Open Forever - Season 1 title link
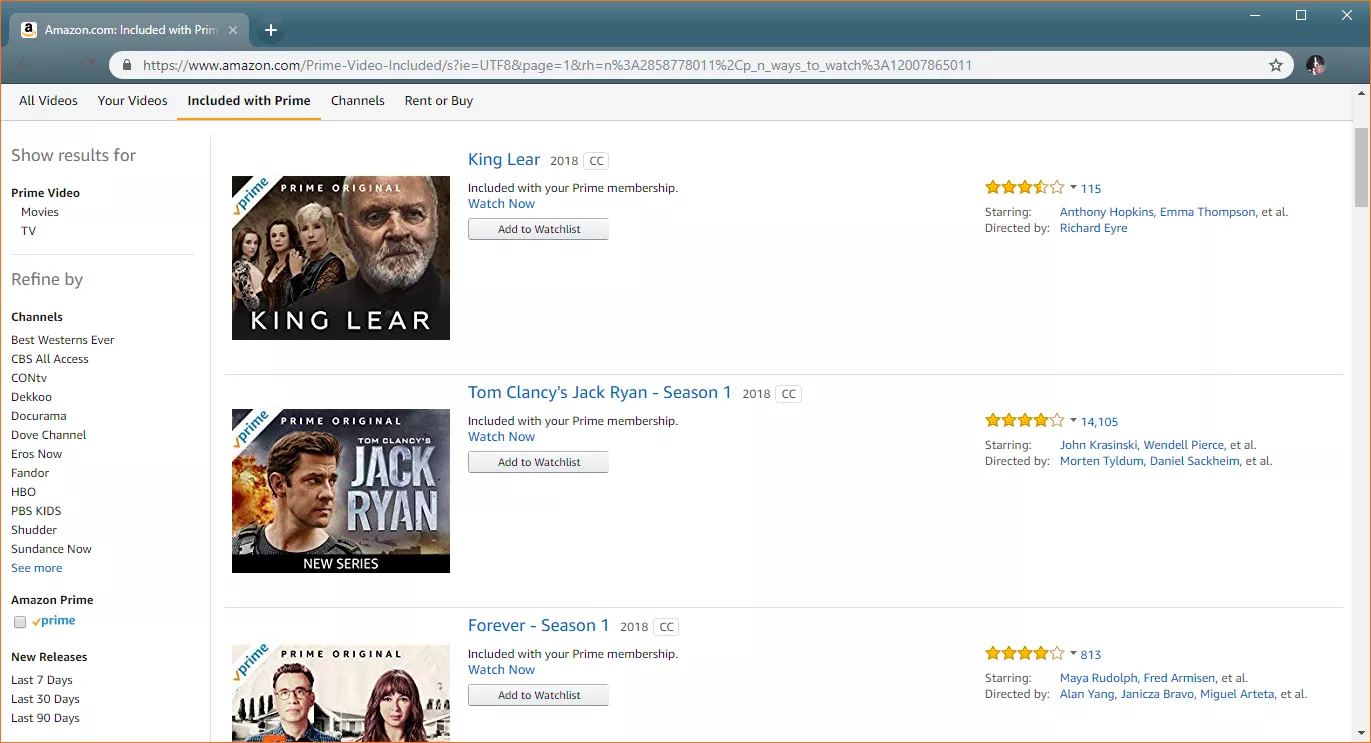This screenshot has width=1371, height=743. 538,626
